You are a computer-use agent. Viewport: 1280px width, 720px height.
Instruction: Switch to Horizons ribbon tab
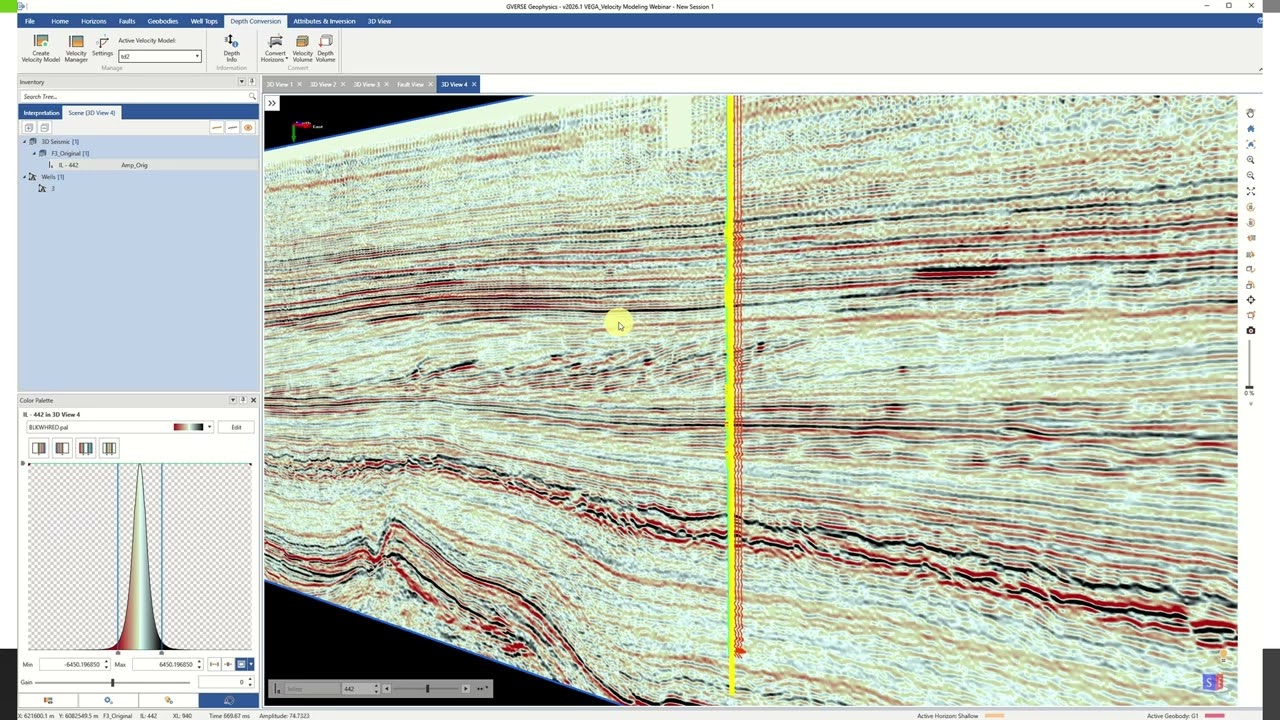[94, 21]
